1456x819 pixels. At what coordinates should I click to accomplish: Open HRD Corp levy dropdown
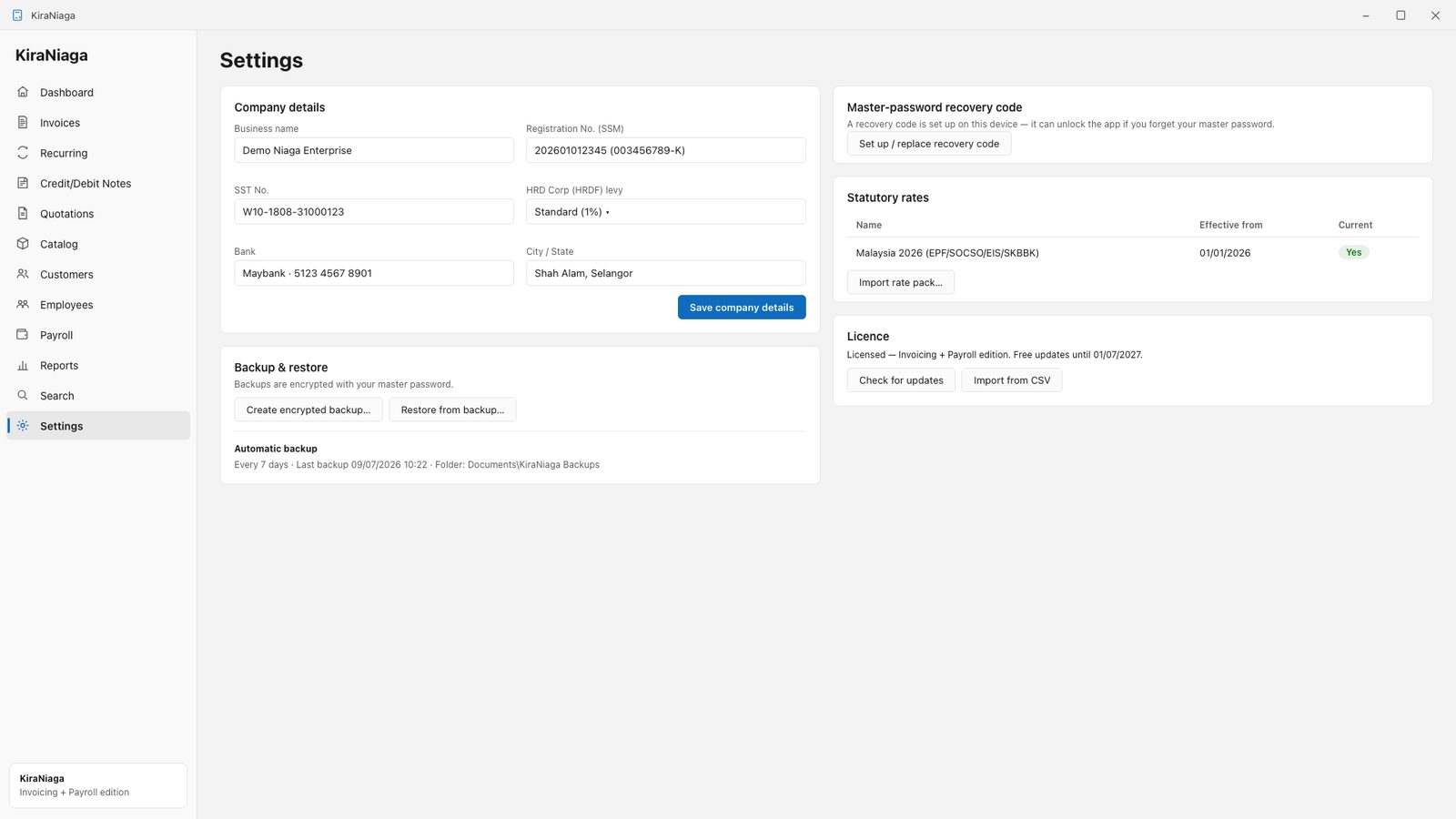tap(665, 212)
